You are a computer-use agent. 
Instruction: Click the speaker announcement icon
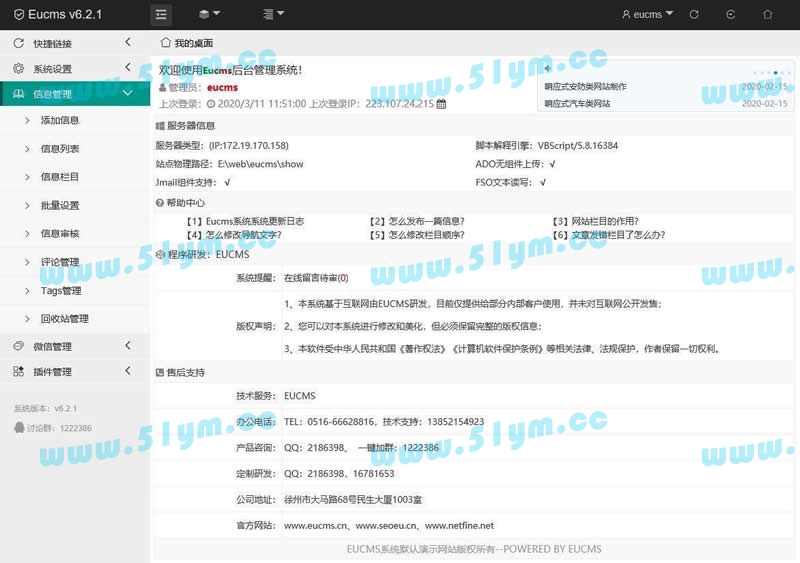coord(548,68)
